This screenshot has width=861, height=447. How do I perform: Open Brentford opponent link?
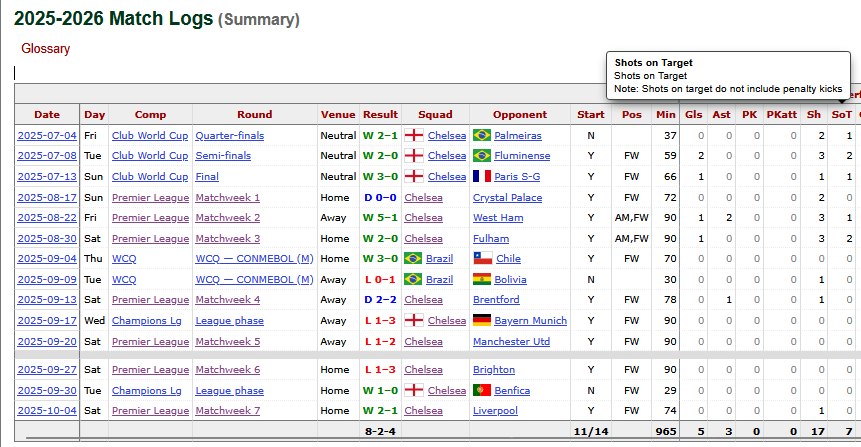pyautogui.click(x=496, y=300)
